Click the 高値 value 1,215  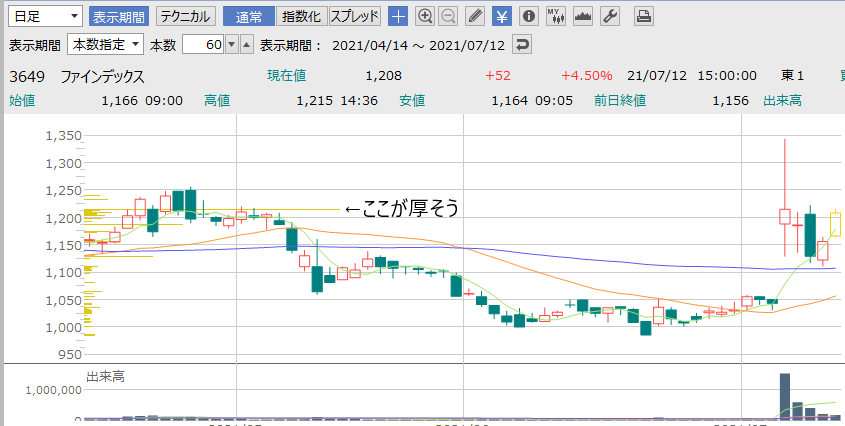coord(315,101)
